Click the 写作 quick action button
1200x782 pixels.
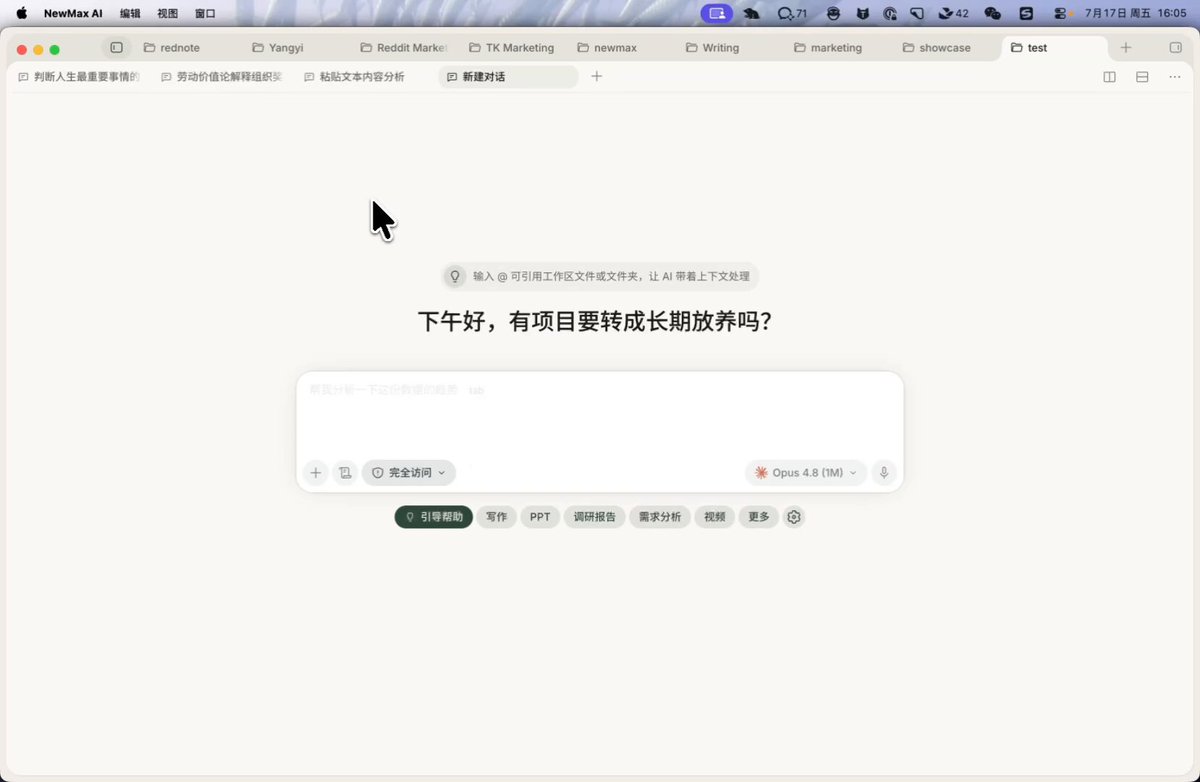[x=496, y=517]
